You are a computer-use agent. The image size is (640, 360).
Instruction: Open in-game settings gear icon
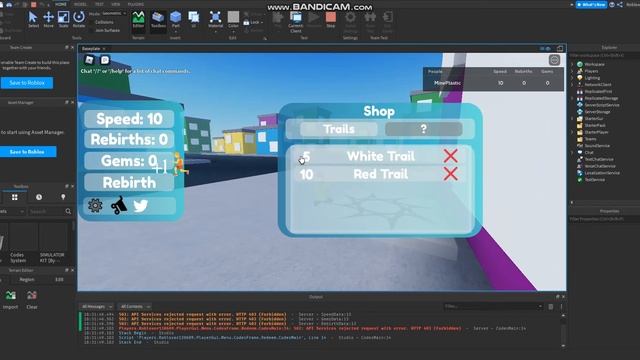tap(95, 205)
